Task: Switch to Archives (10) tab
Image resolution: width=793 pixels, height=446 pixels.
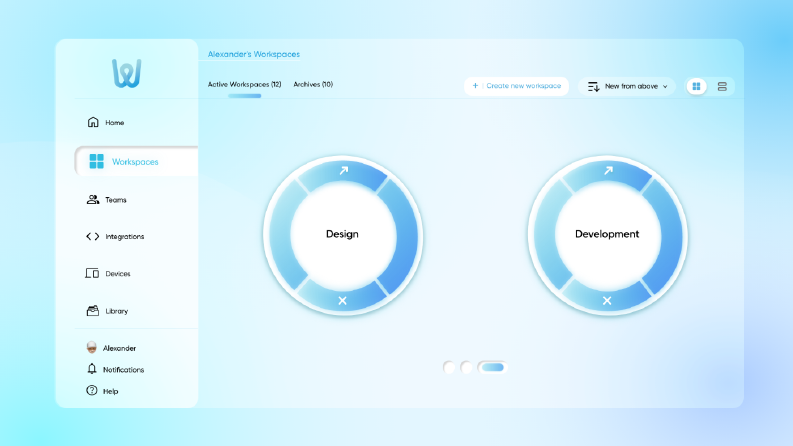Action: [x=313, y=84]
